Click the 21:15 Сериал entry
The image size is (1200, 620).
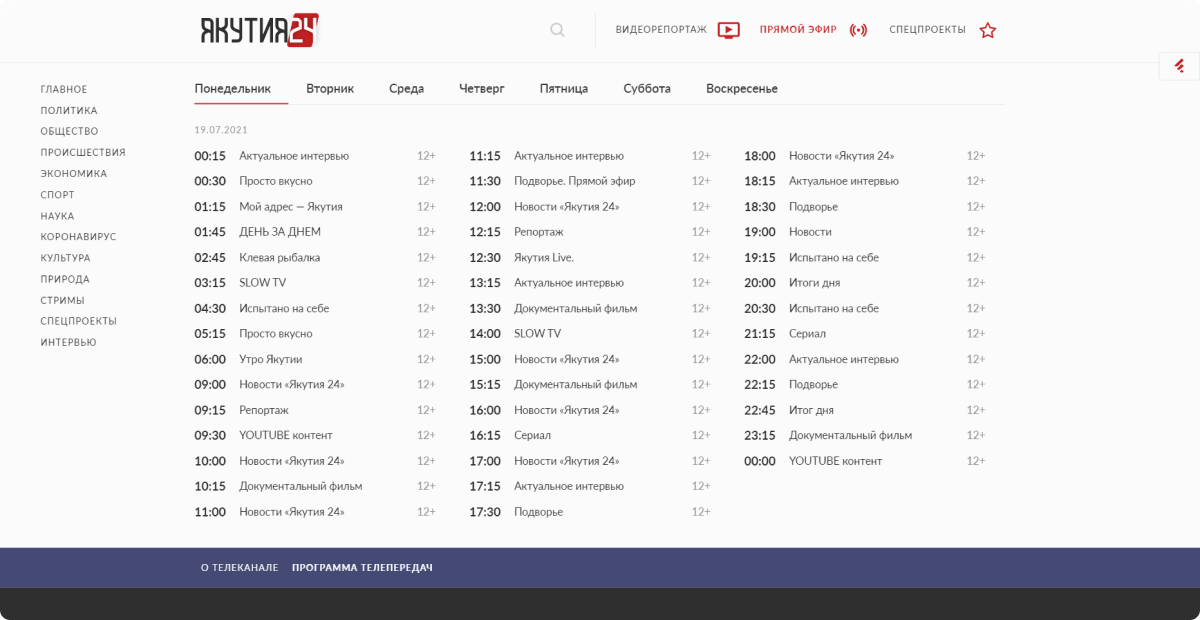pyautogui.click(x=865, y=334)
